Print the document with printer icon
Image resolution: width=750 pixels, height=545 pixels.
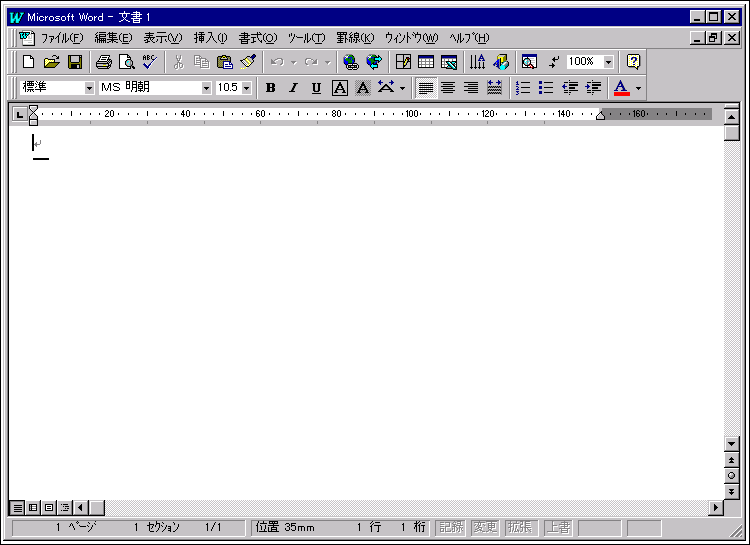(104, 62)
